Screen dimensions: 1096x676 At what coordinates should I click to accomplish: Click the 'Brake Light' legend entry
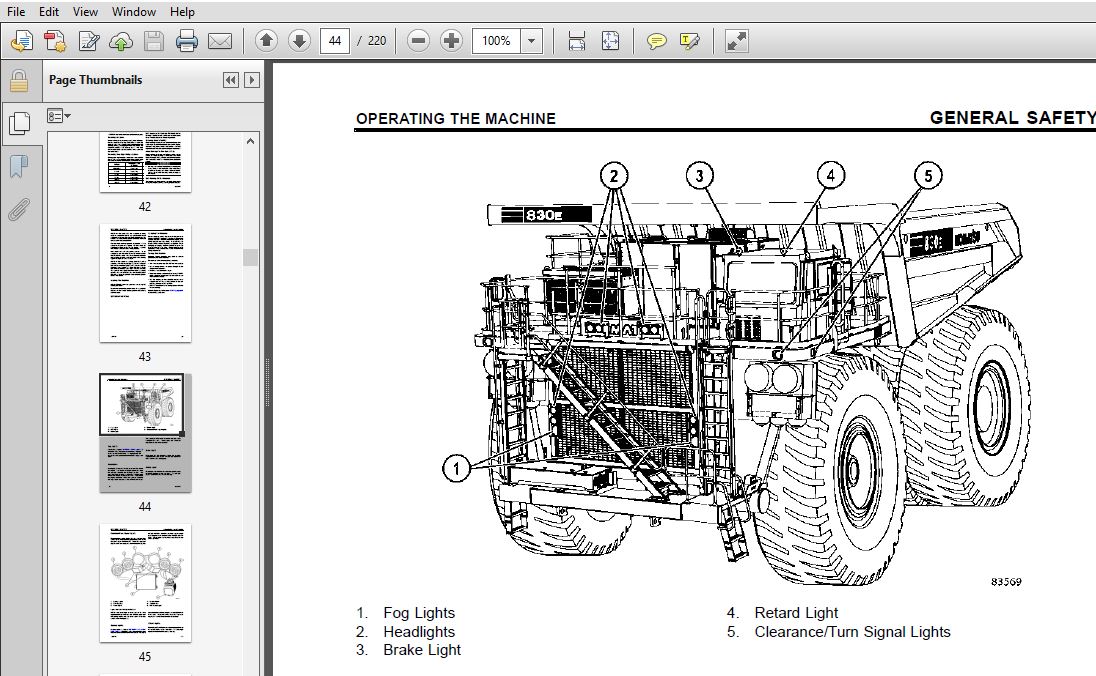pos(421,650)
